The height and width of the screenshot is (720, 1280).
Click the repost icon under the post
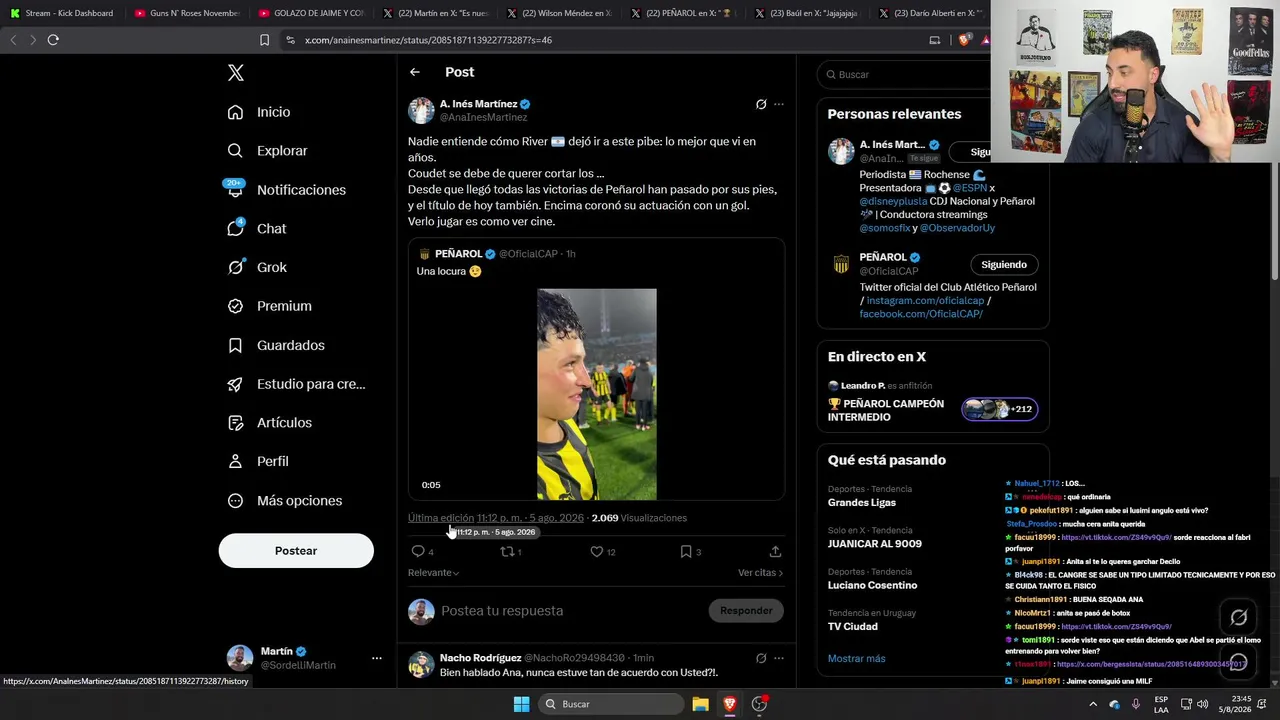tap(507, 551)
